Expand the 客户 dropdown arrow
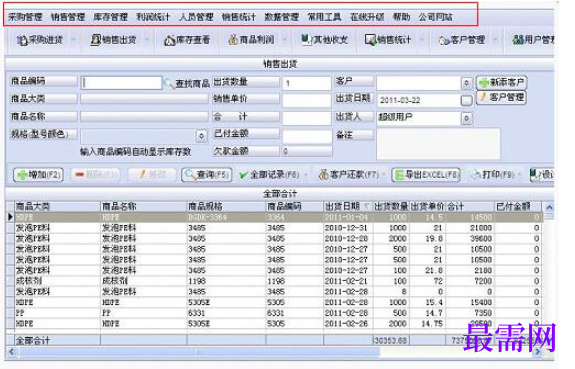575x369 pixels. point(466,83)
